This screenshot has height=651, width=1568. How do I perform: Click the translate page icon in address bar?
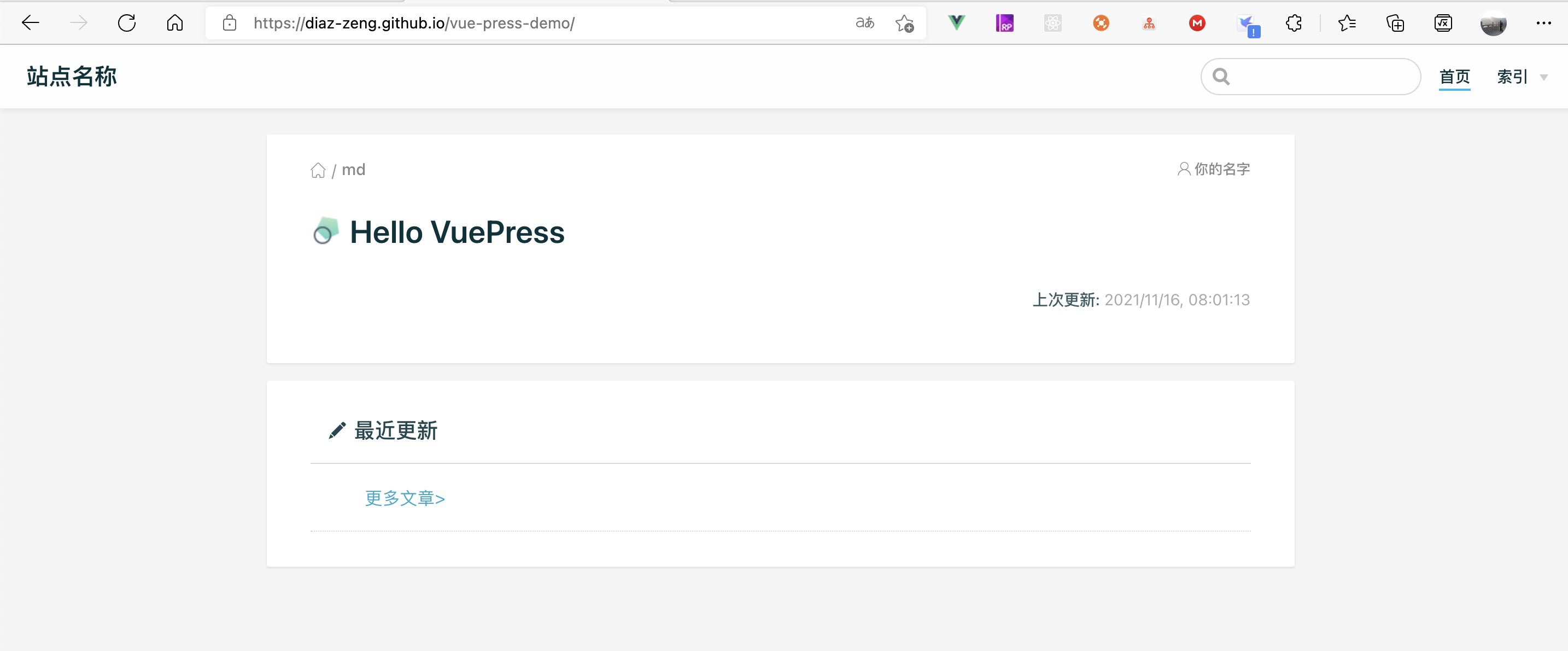tap(865, 23)
